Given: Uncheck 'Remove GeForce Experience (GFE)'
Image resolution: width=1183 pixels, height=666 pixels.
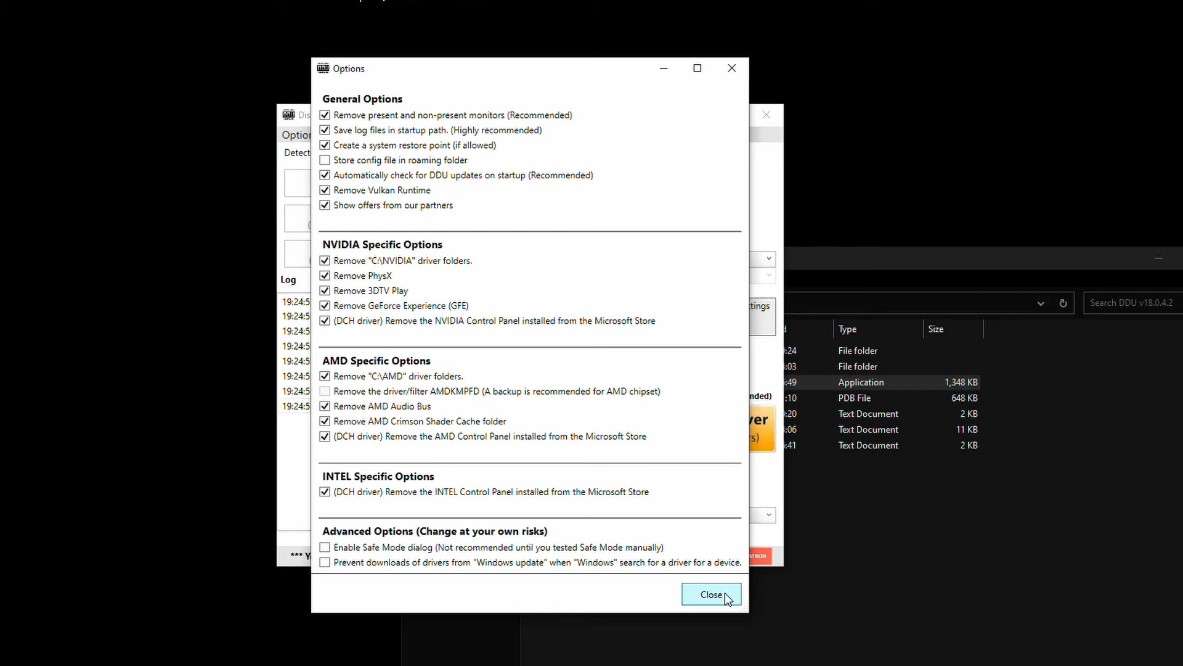Looking at the screenshot, I should tap(325, 305).
